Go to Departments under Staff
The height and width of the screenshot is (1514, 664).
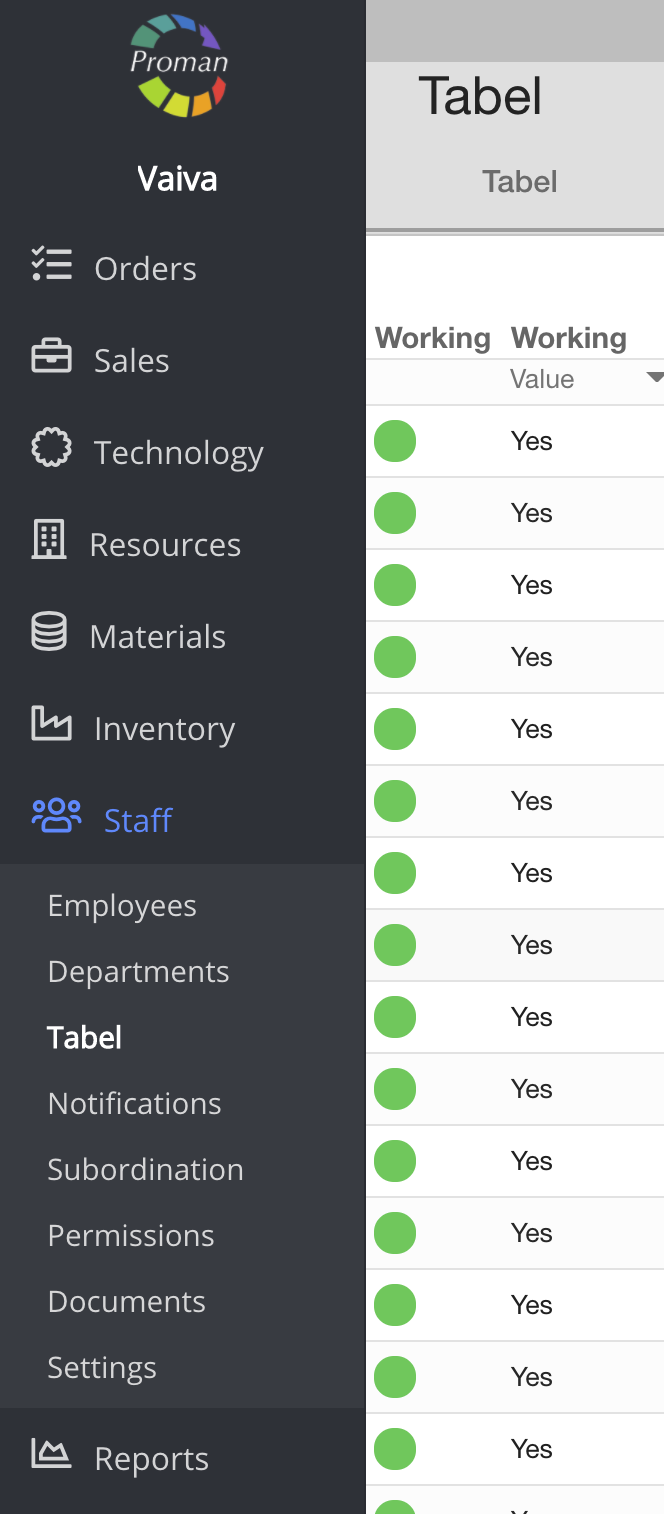click(138, 972)
